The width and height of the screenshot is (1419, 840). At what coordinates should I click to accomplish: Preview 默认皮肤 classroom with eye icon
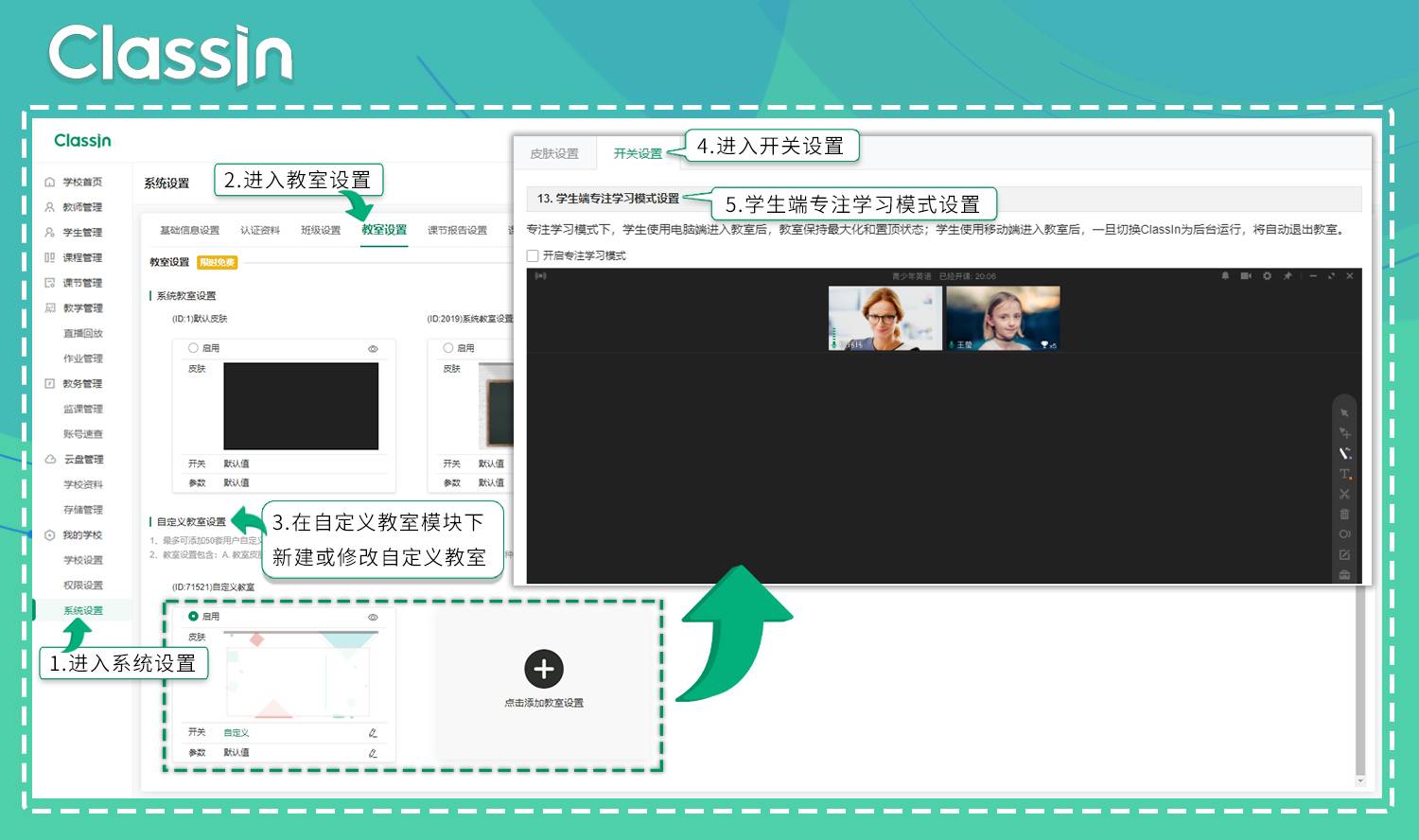pos(373,349)
